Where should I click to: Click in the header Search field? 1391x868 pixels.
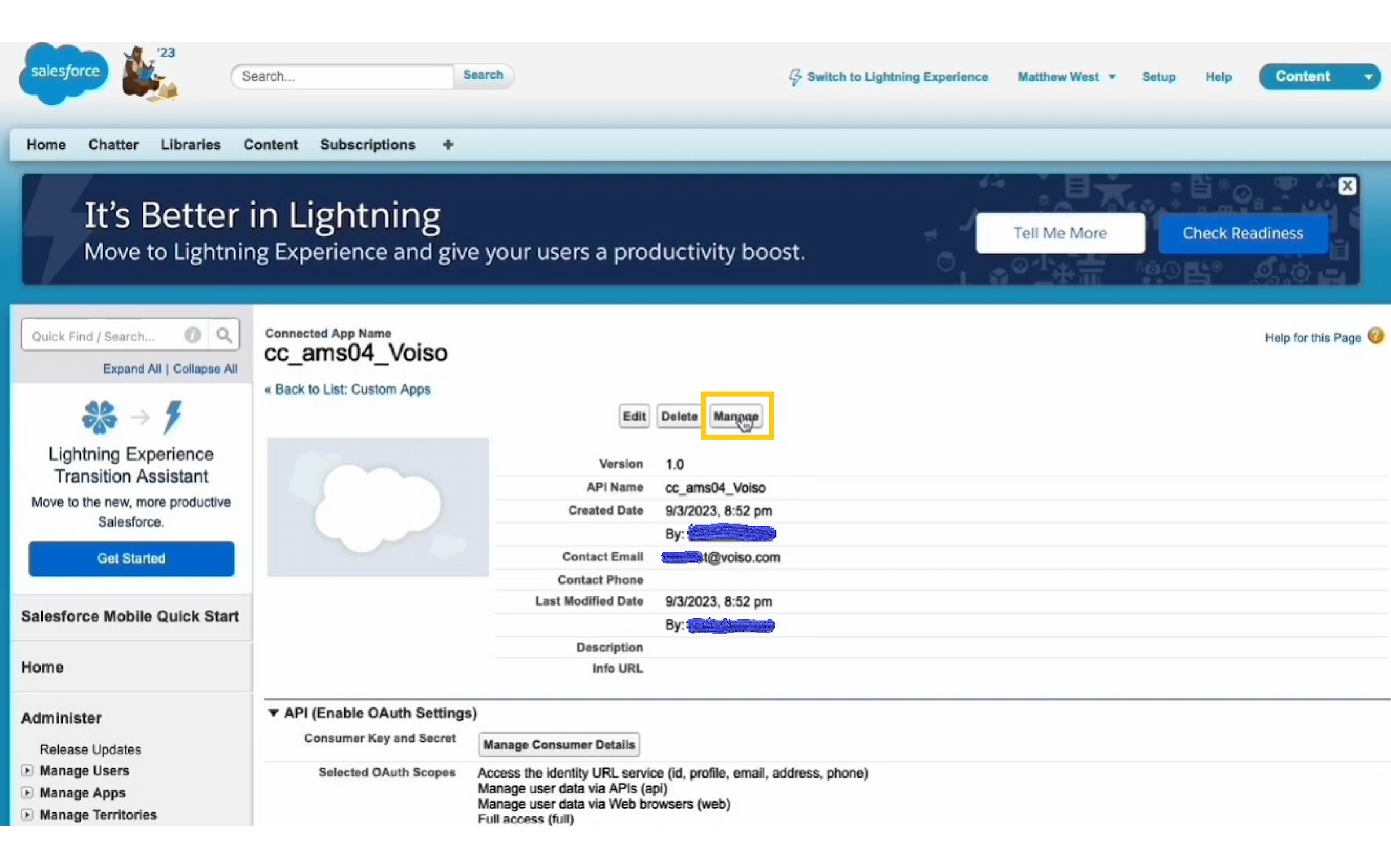pos(342,76)
